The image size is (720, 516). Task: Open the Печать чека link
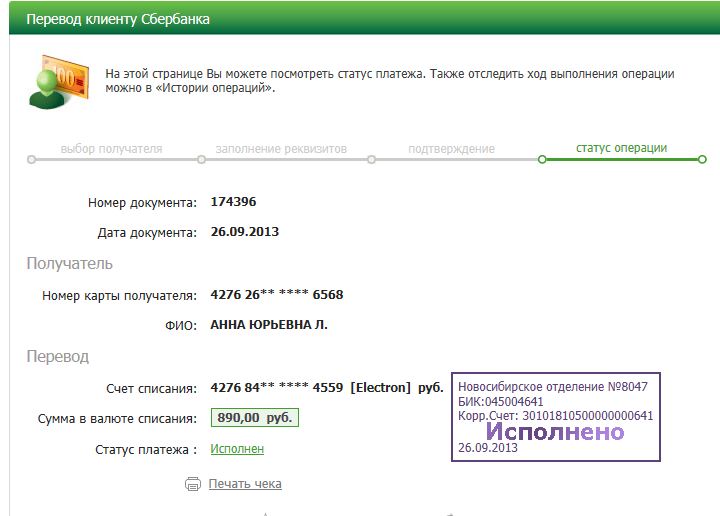245,484
